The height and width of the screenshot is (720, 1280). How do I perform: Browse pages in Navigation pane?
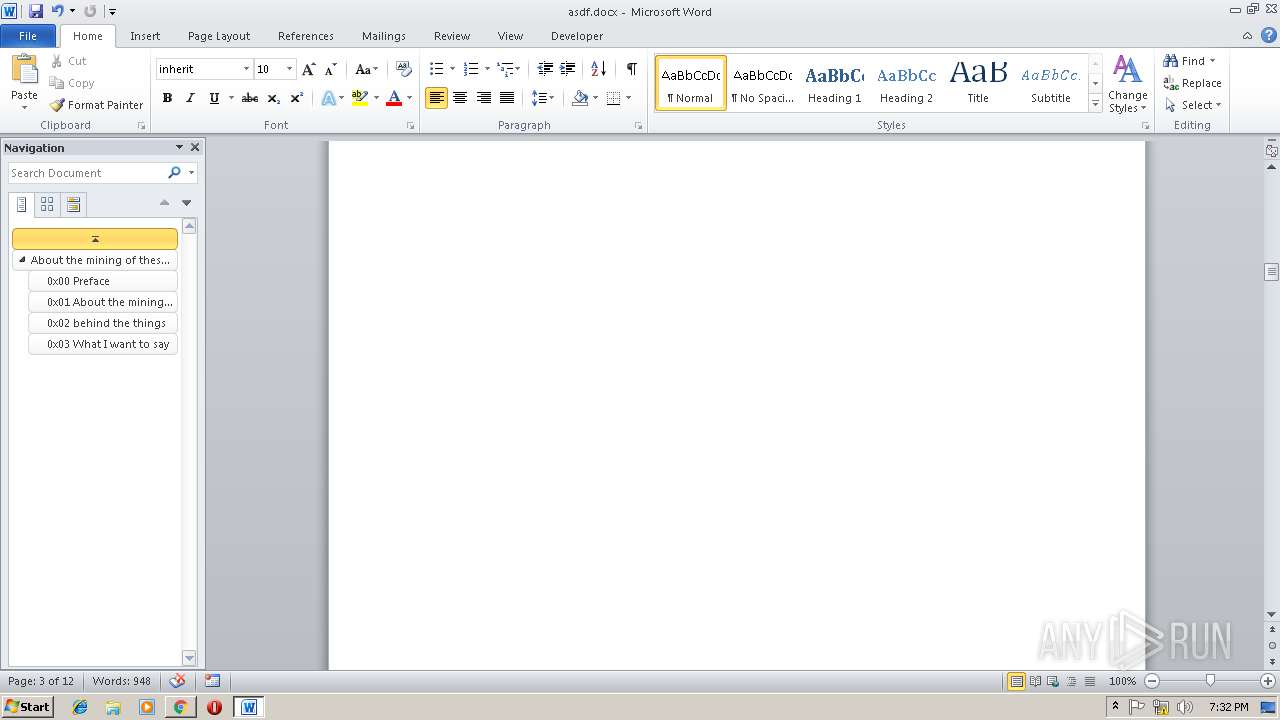click(x=47, y=205)
